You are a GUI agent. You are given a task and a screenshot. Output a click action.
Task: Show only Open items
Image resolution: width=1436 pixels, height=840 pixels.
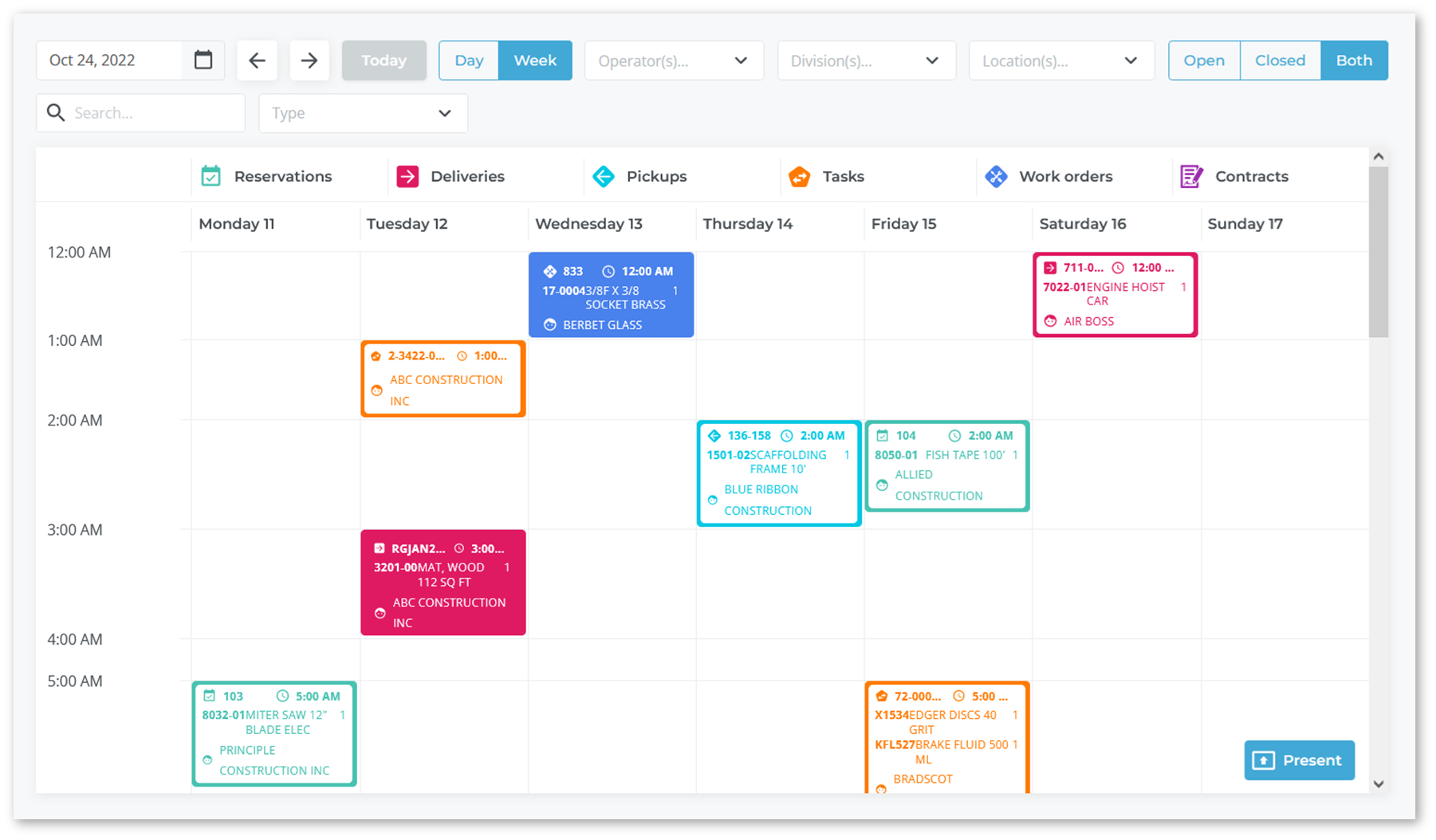[x=1204, y=61]
